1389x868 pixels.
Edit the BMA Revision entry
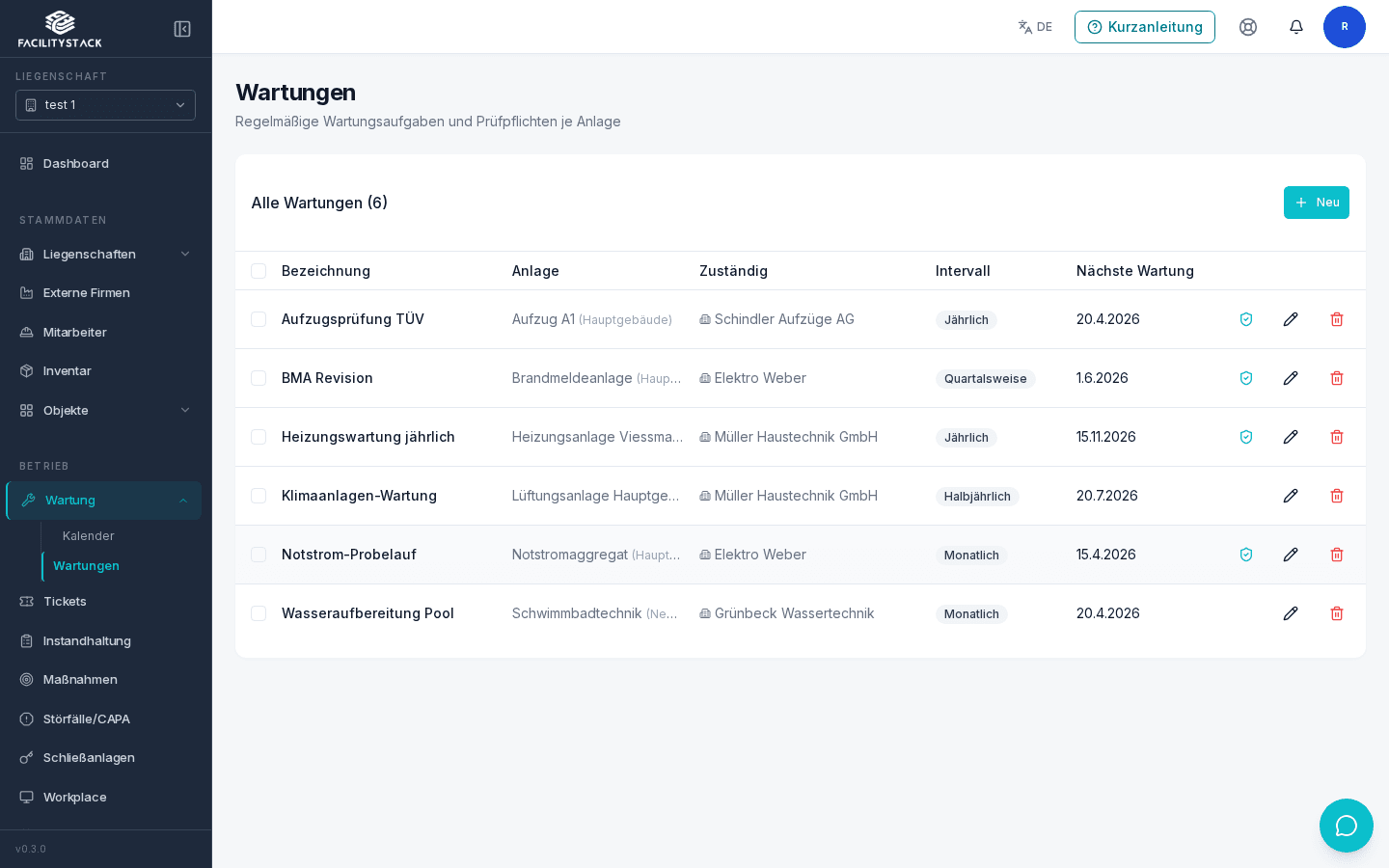[x=1291, y=378]
